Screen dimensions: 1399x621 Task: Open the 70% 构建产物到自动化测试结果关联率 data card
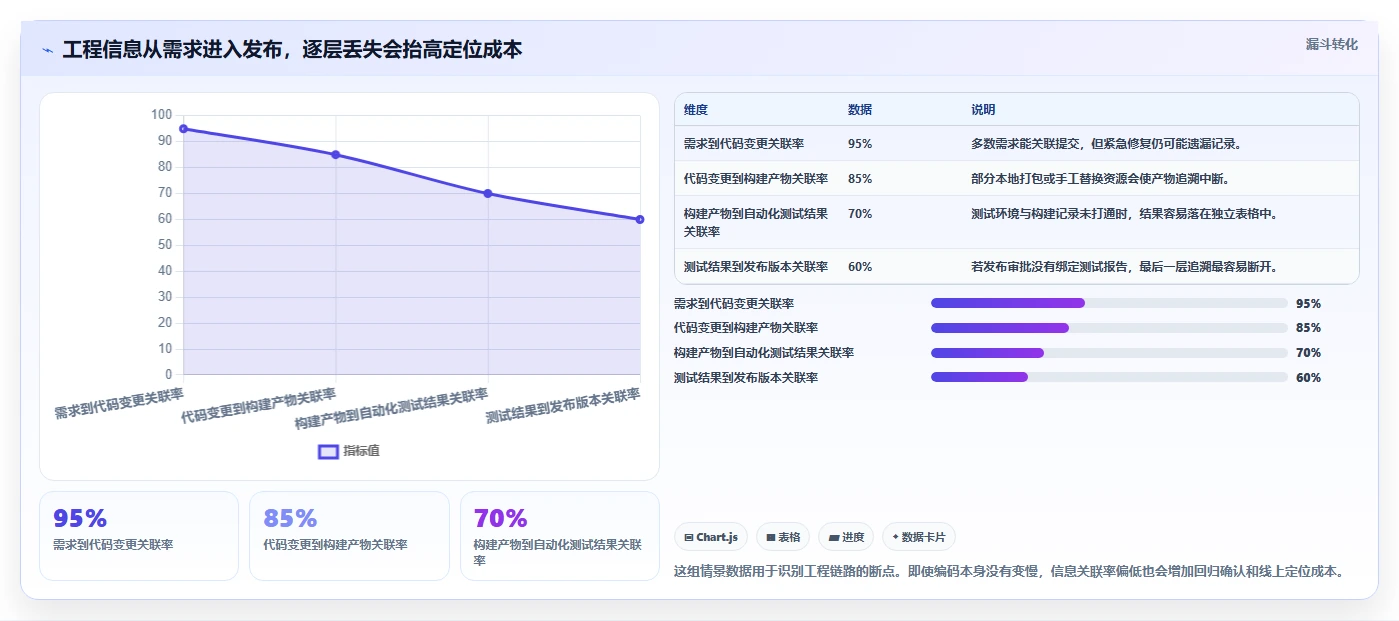point(560,536)
